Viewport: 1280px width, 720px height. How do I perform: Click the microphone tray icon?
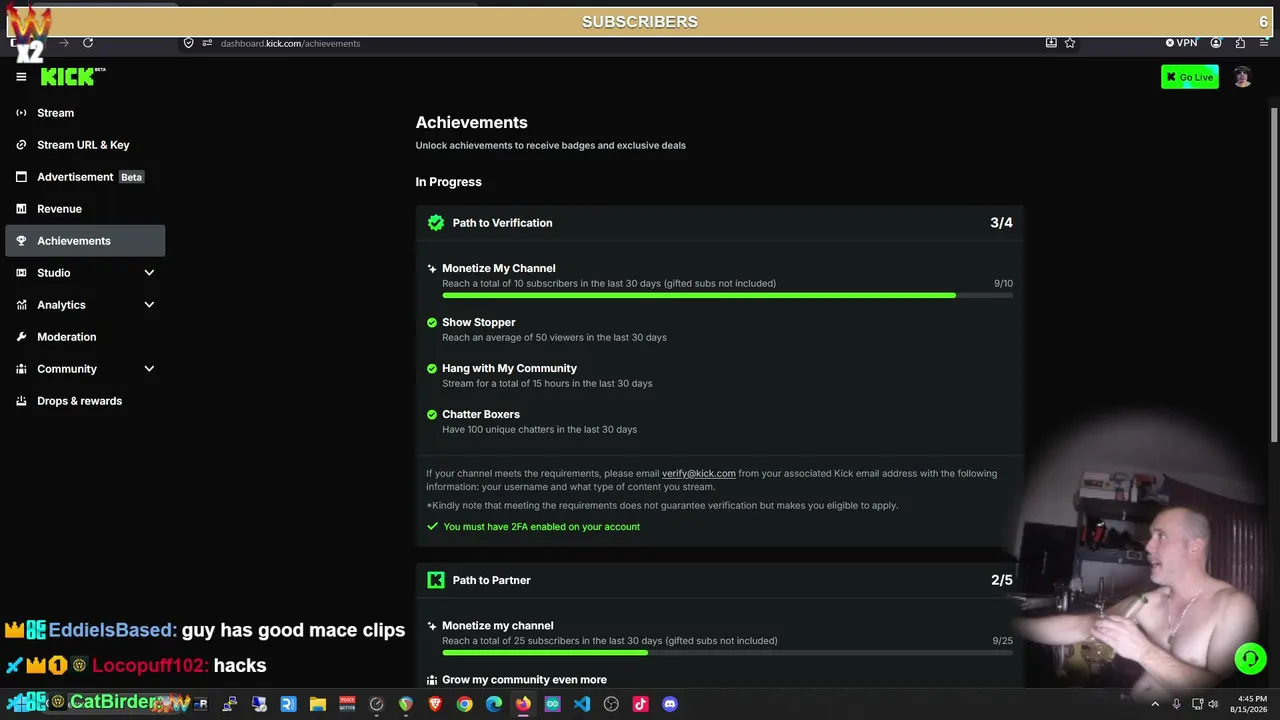(x=1176, y=704)
